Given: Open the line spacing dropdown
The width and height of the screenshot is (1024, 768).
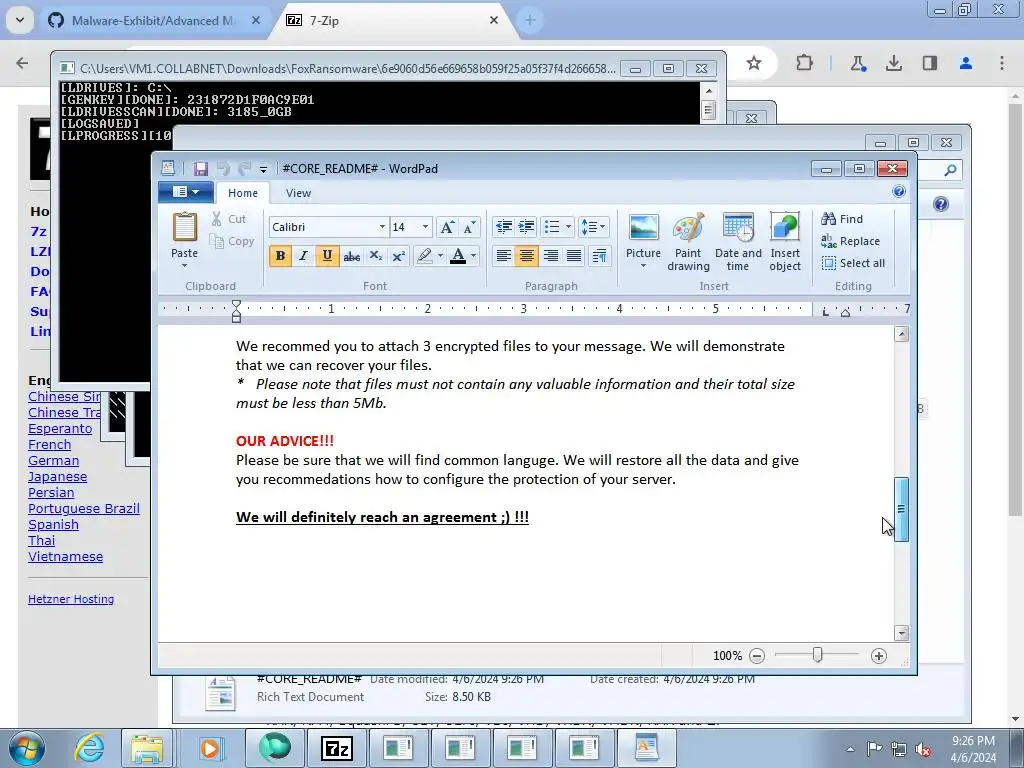Looking at the screenshot, I should 594,227.
